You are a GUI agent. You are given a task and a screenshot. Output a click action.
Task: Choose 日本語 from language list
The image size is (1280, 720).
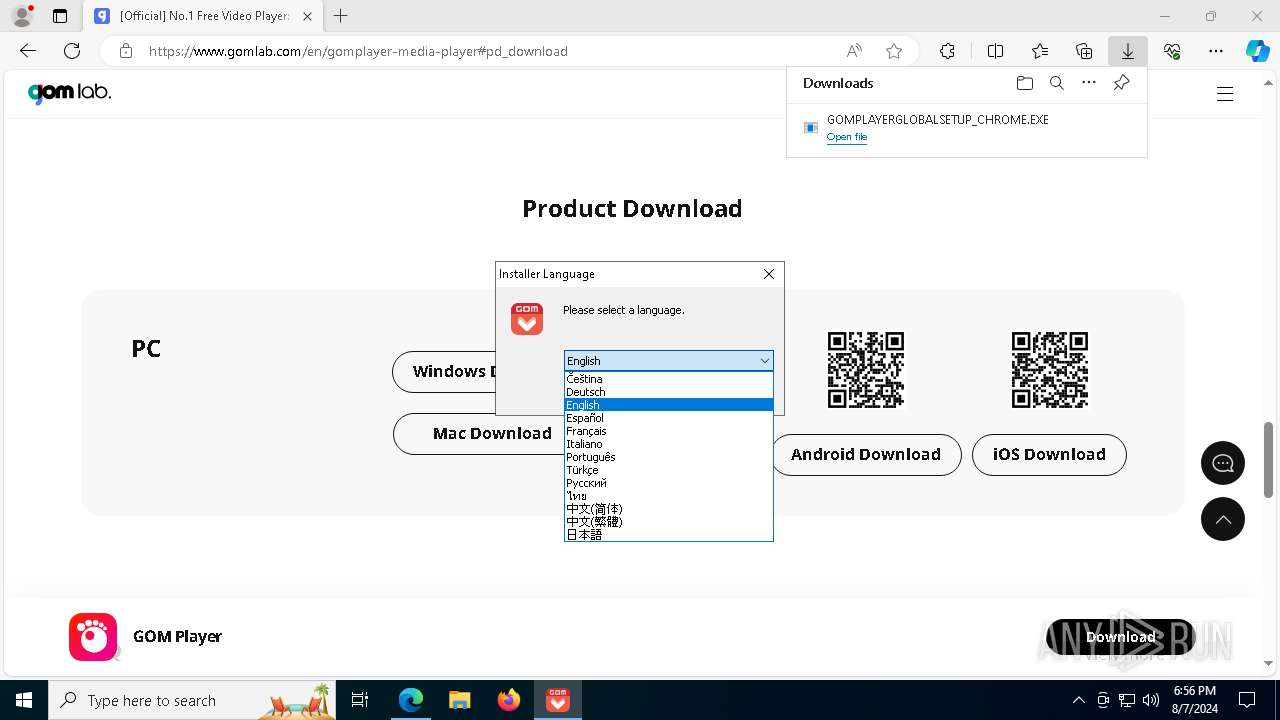tap(668, 535)
